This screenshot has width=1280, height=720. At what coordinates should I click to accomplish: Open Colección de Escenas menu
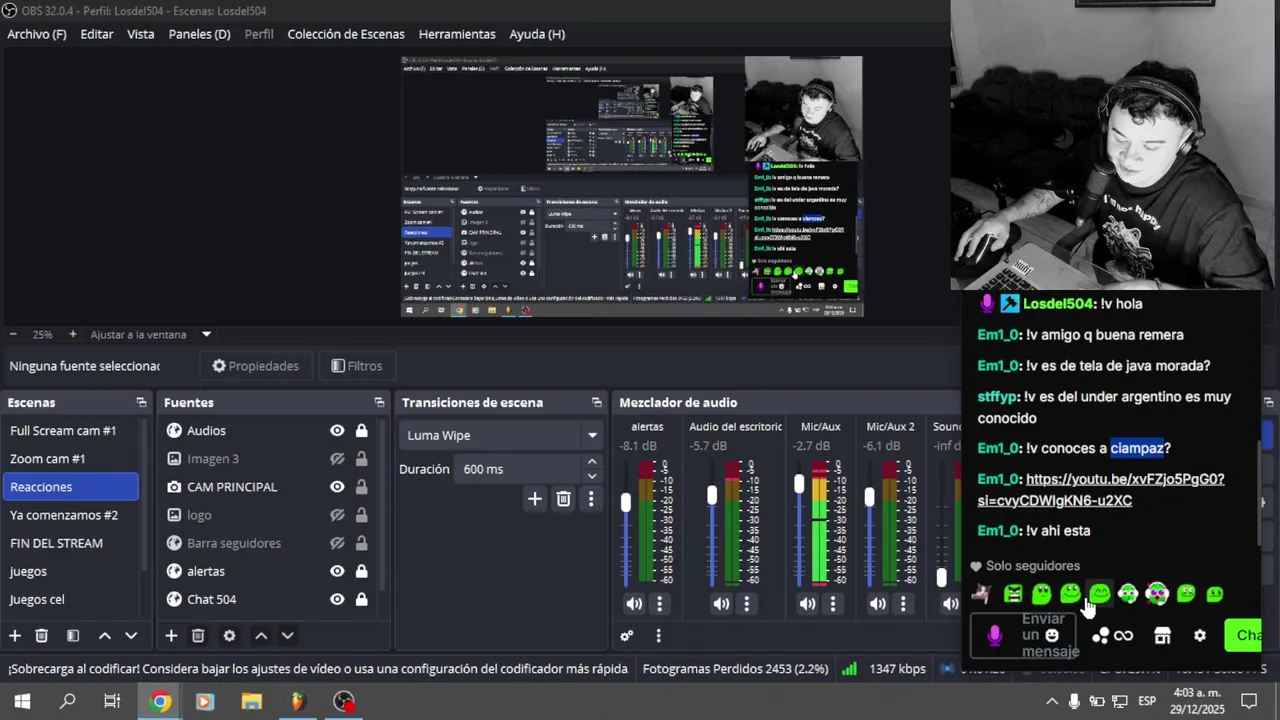click(346, 34)
